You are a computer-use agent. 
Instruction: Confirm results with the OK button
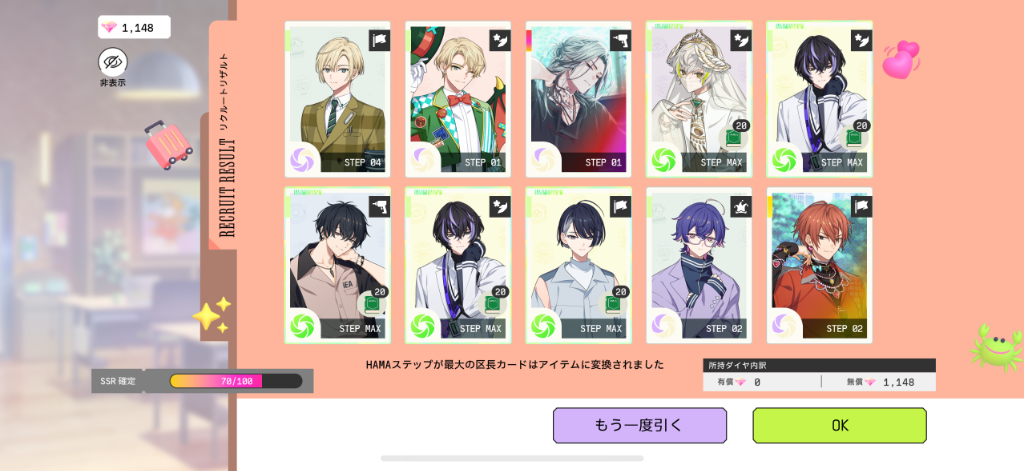[840, 425]
